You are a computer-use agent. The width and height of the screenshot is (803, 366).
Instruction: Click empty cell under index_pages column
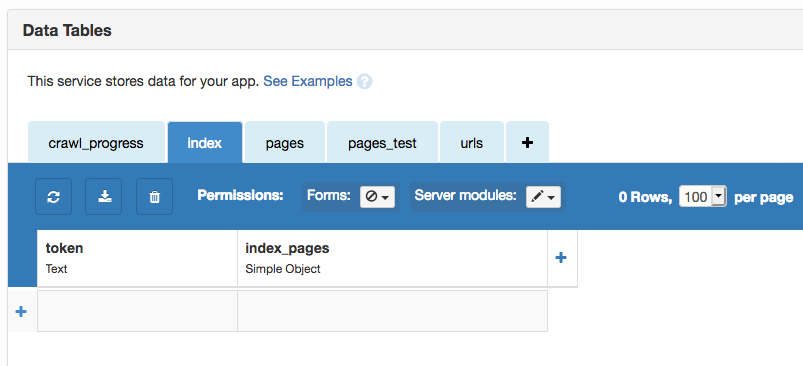click(x=392, y=311)
